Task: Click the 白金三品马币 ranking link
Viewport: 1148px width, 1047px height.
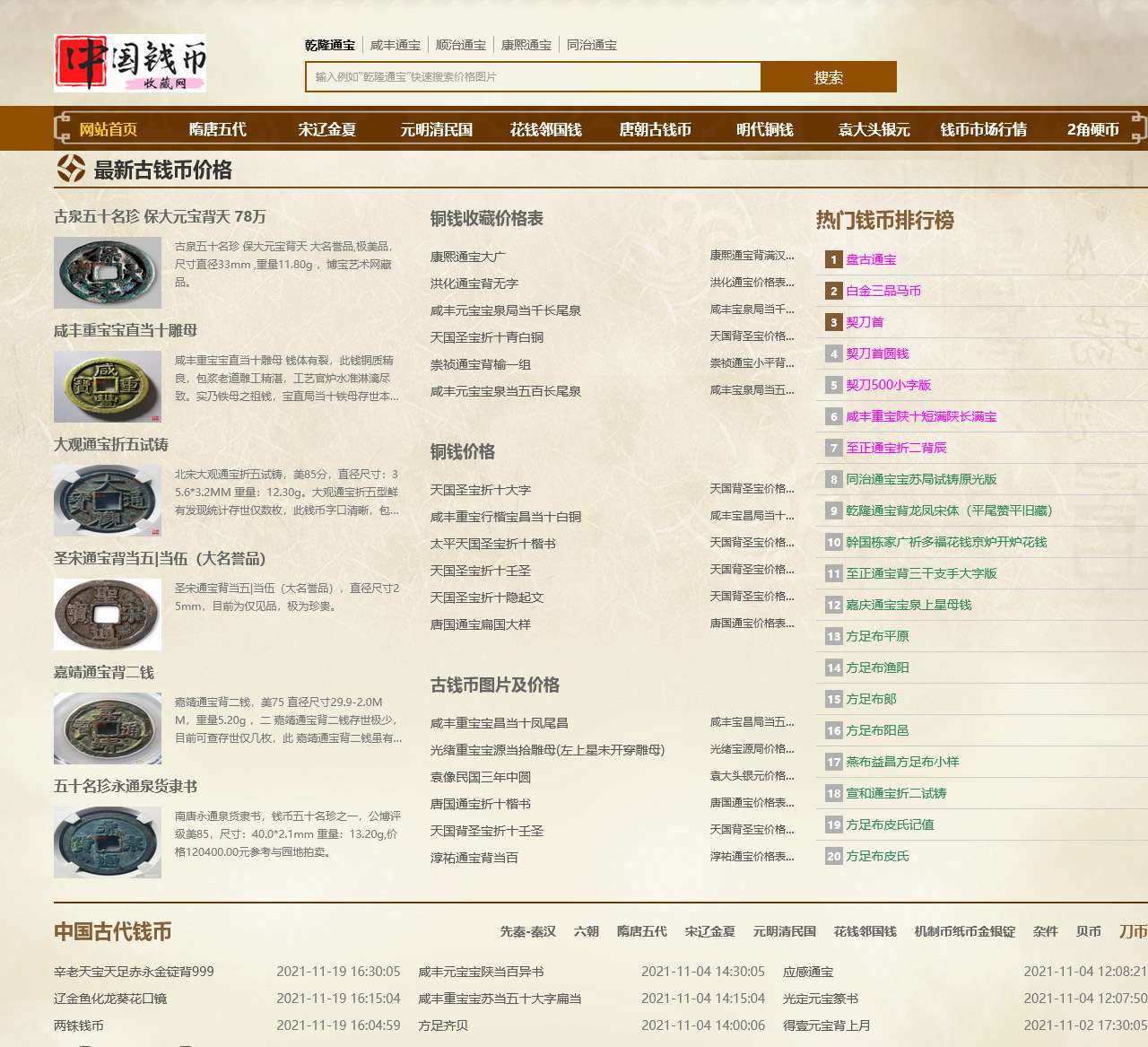Action: pyautogui.click(x=883, y=291)
